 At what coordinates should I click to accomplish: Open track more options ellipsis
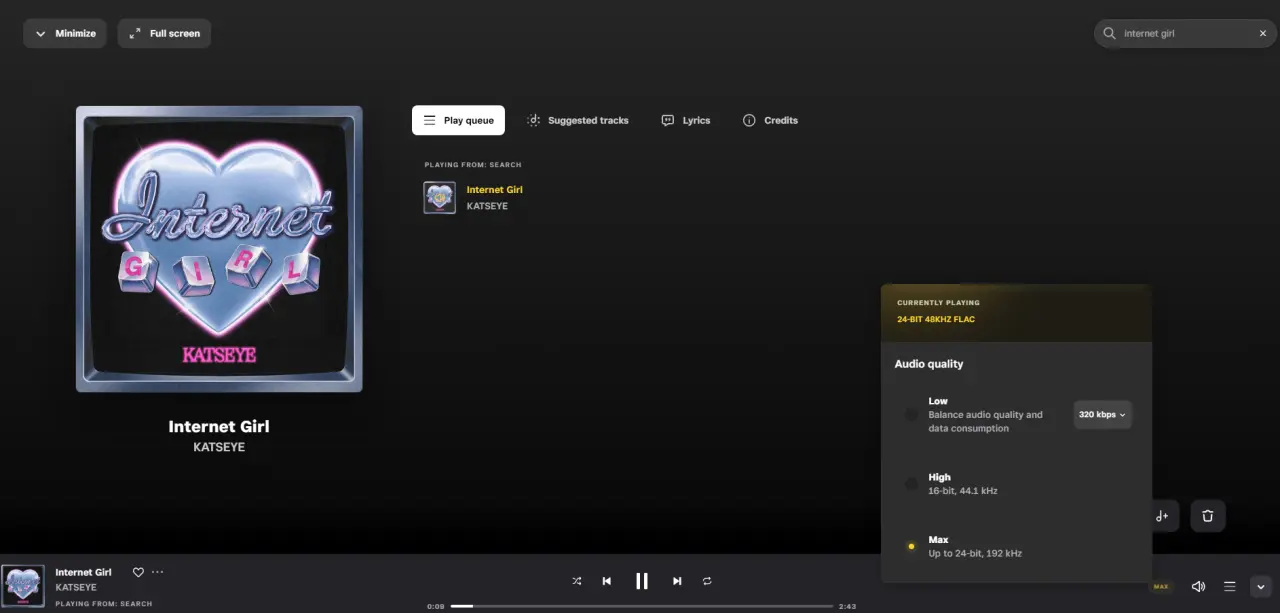coord(157,572)
